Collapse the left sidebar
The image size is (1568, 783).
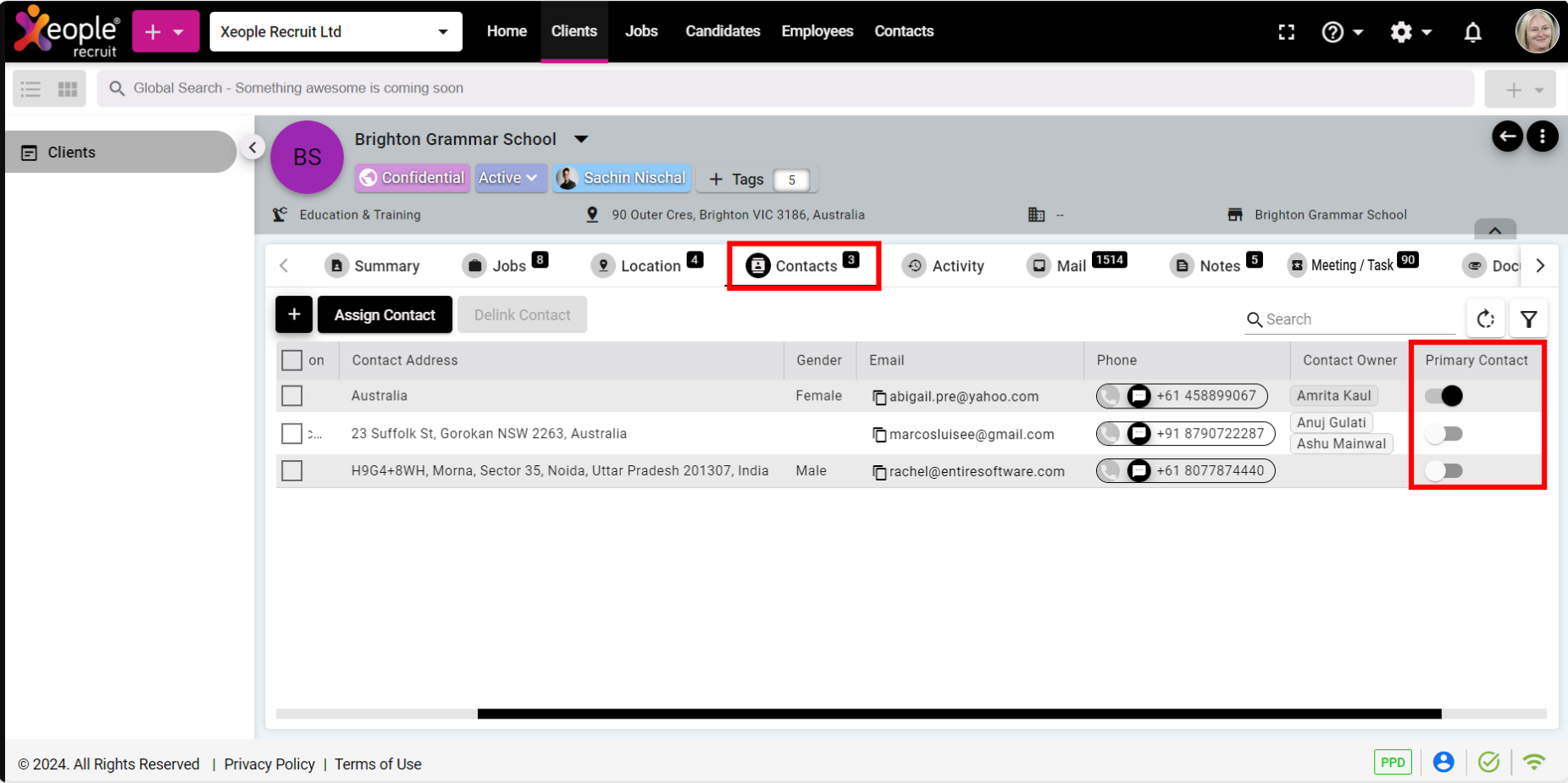252,147
